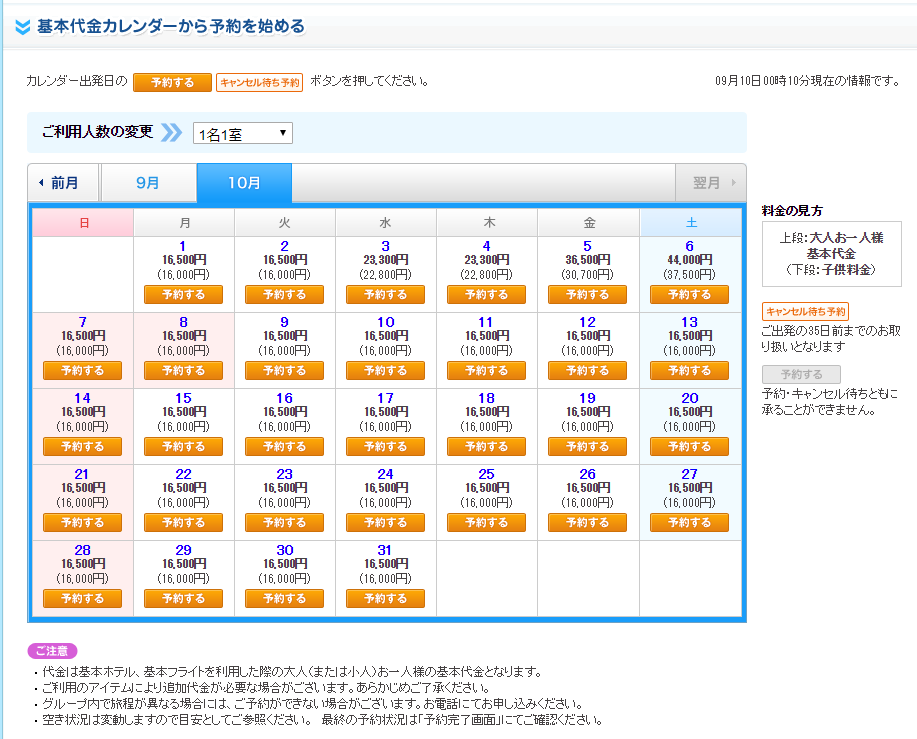
Task: Click the 翌月 next month button
Action: (x=711, y=183)
